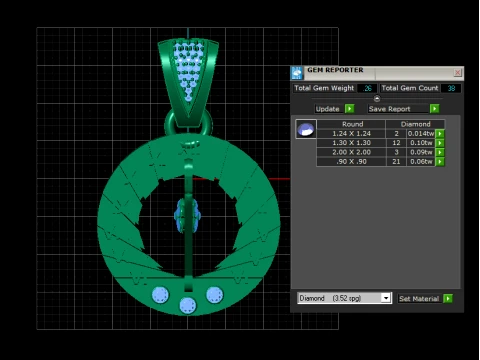Click the 0.10tw weight cell
The image size is (480, 360).
coord(421,143)
